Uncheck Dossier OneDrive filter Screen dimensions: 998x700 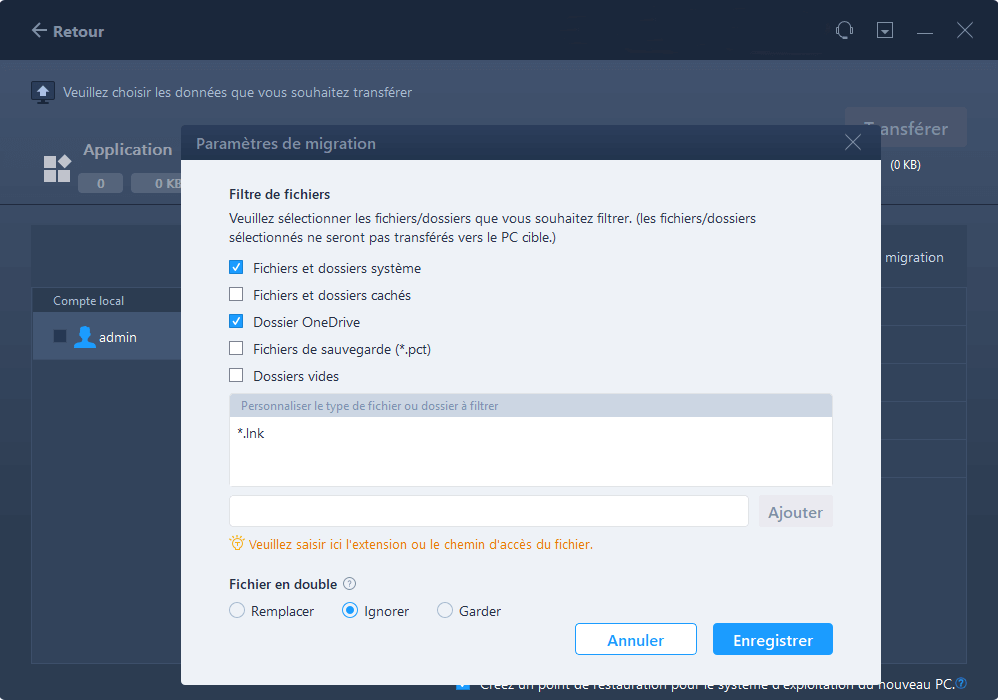coord(236,321)
